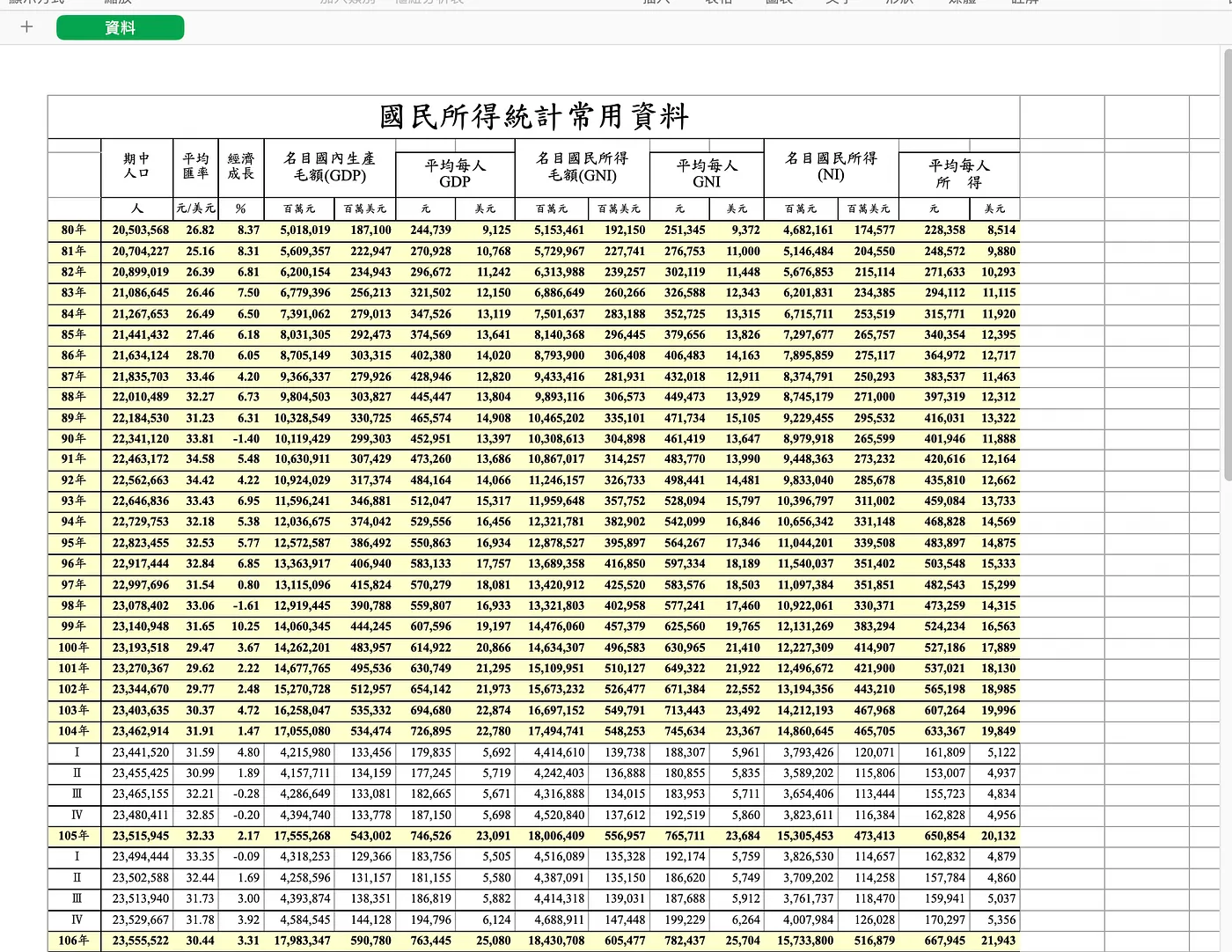The width and height of the screenshot is (1232, 952).
Task: Select the 平均每人 GDP header
Action: tap(455, 173)
